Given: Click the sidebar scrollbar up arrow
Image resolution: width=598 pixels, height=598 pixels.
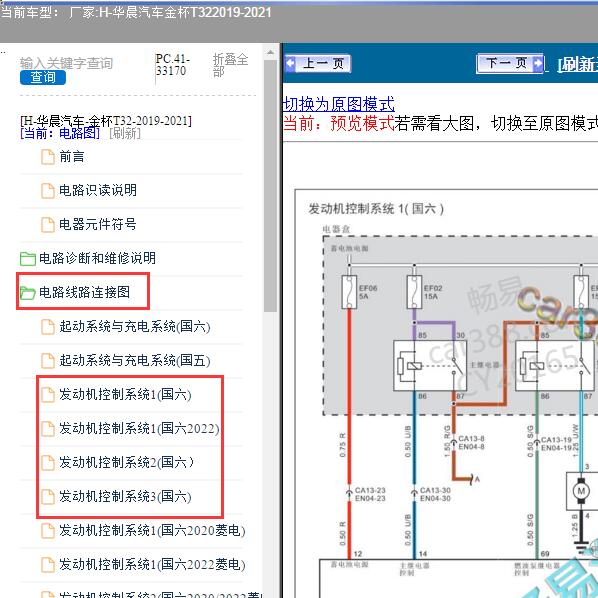Looking at the screenshot, I should point(270,52).
